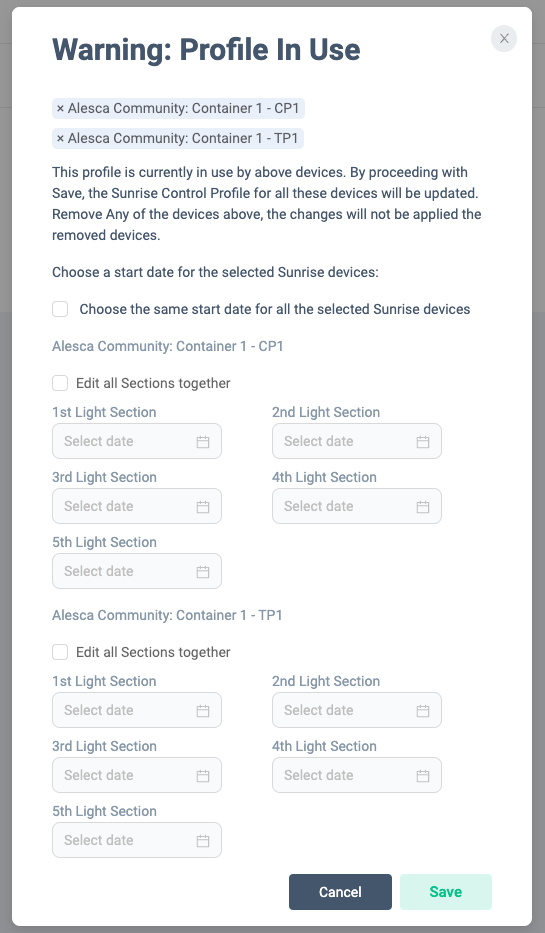Image resolution: width=545 pixels, height=933 pixels.
Task: Open calendar icon for CP1 5th Light Section
Action: pos(203,571)
